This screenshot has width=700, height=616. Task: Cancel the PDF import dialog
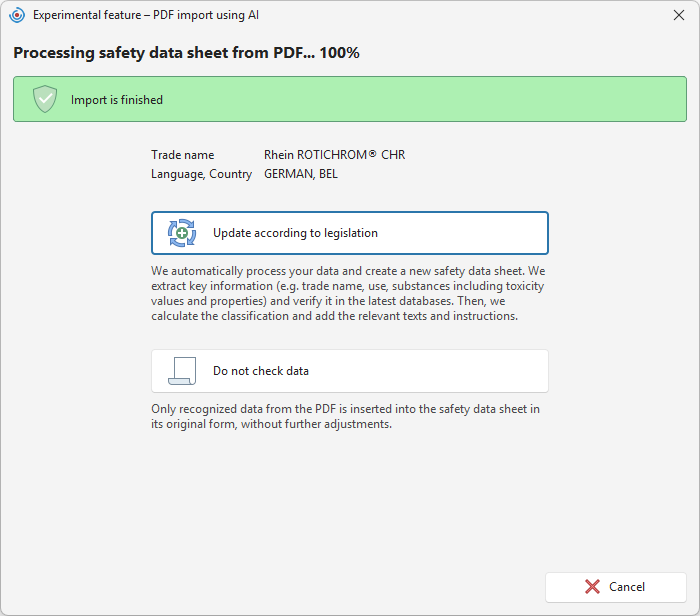616,587
